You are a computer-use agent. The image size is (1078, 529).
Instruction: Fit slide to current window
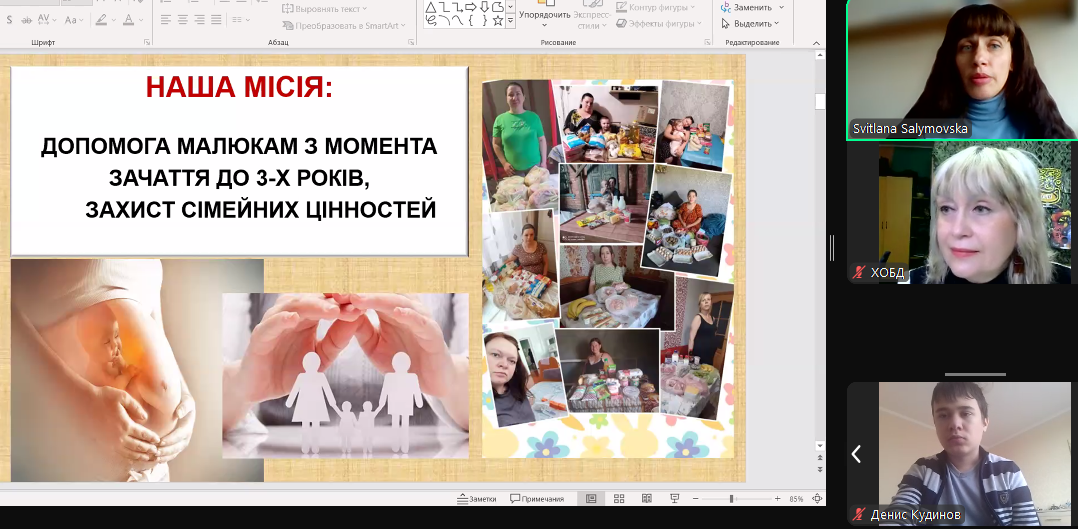pos(817,499)
